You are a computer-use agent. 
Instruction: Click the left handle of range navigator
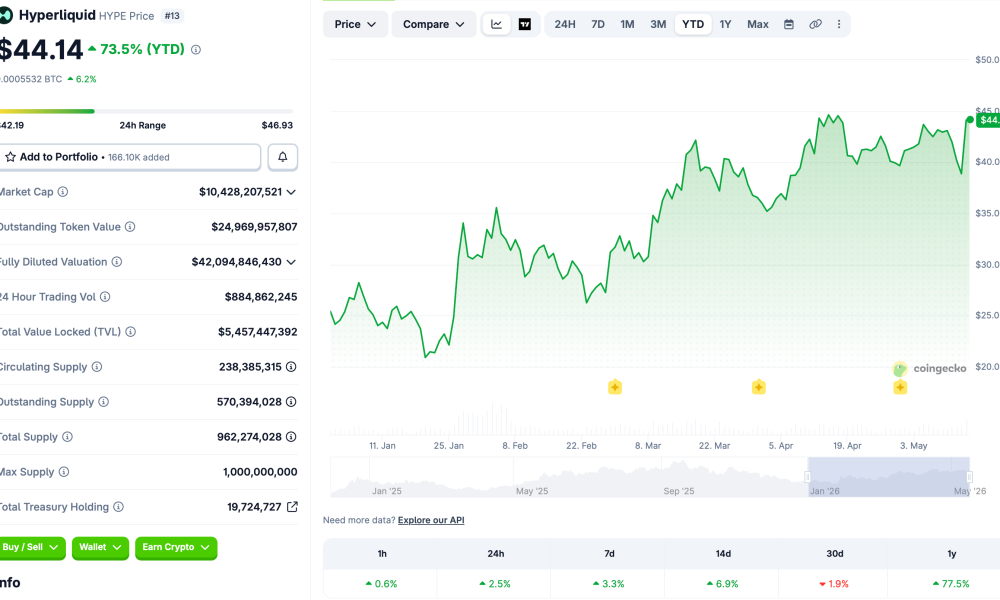click(x=807, y=477)
